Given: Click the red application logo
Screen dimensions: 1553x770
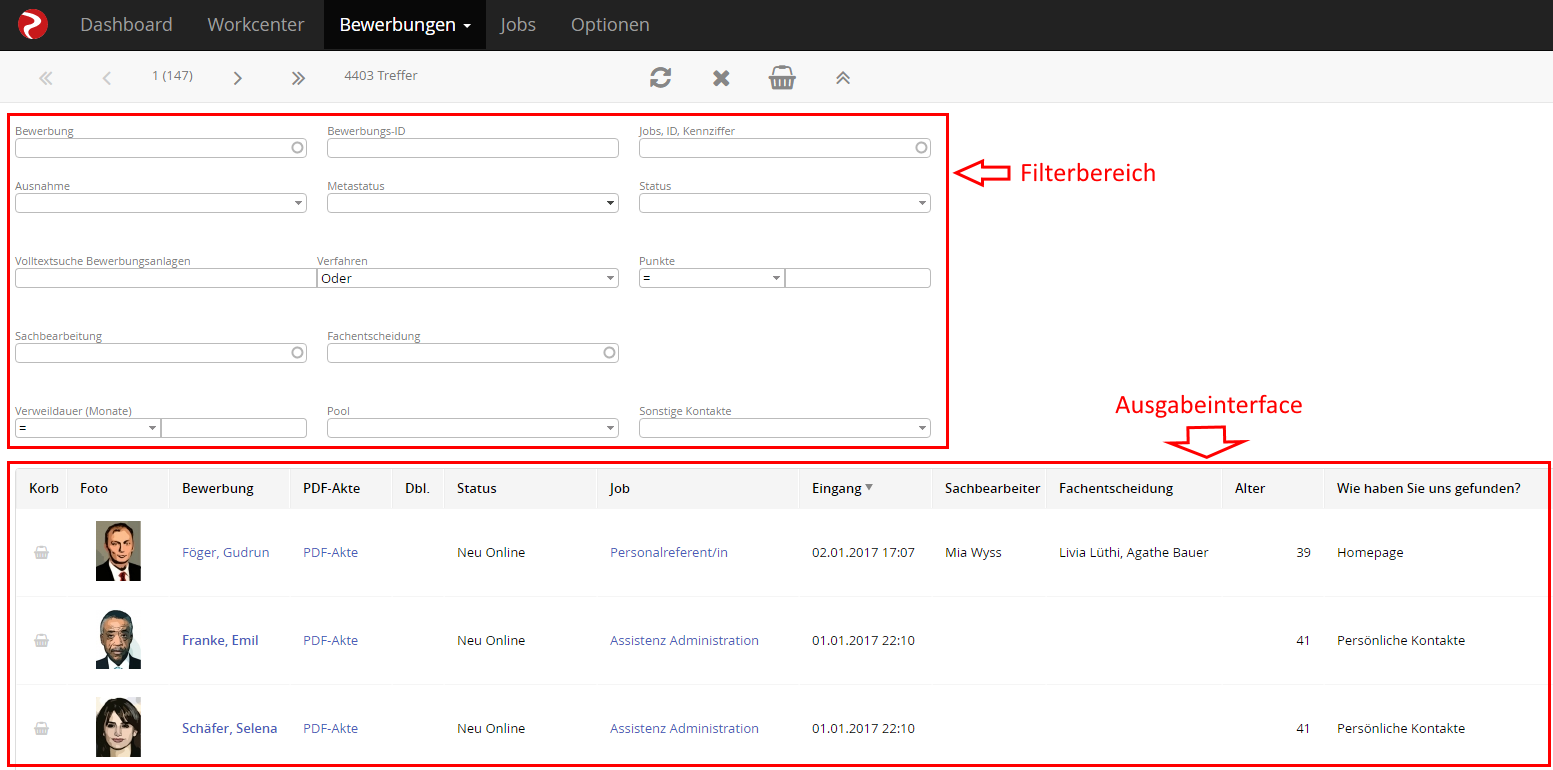Looking at the screenshot, I should pyautogui.click(x=33, y=24).
